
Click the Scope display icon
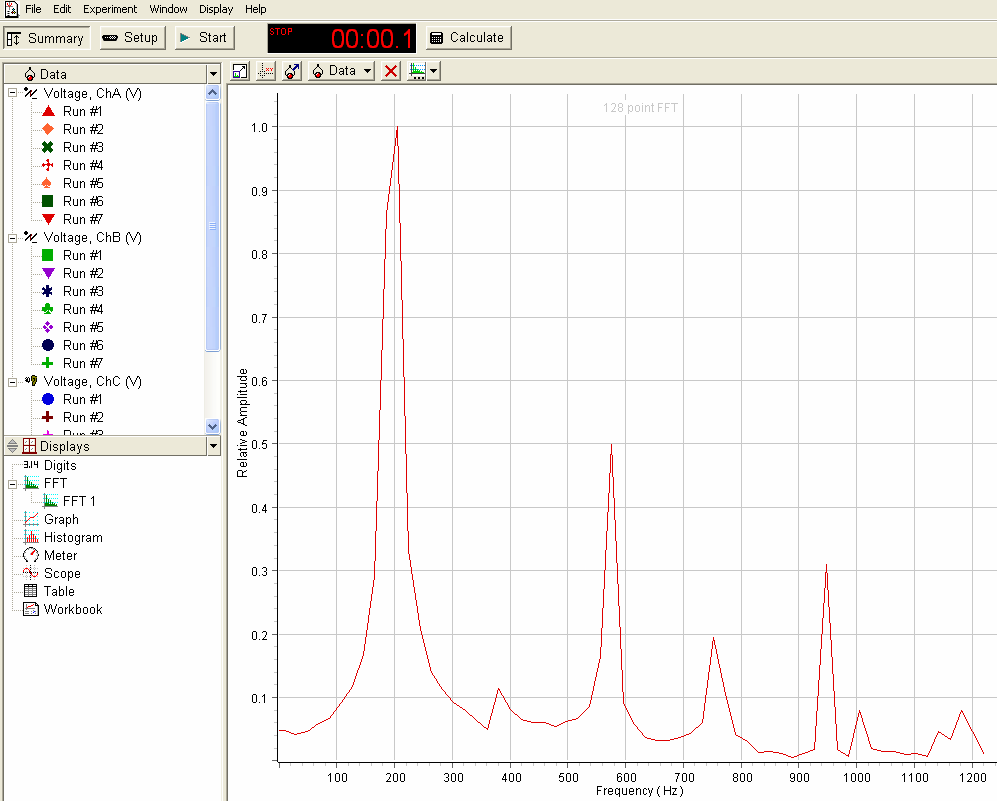31,573
